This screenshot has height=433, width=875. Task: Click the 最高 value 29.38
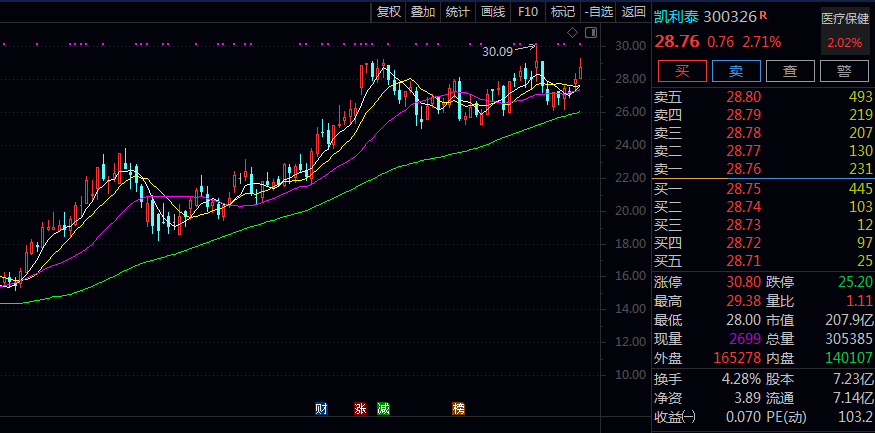(743, 301)
